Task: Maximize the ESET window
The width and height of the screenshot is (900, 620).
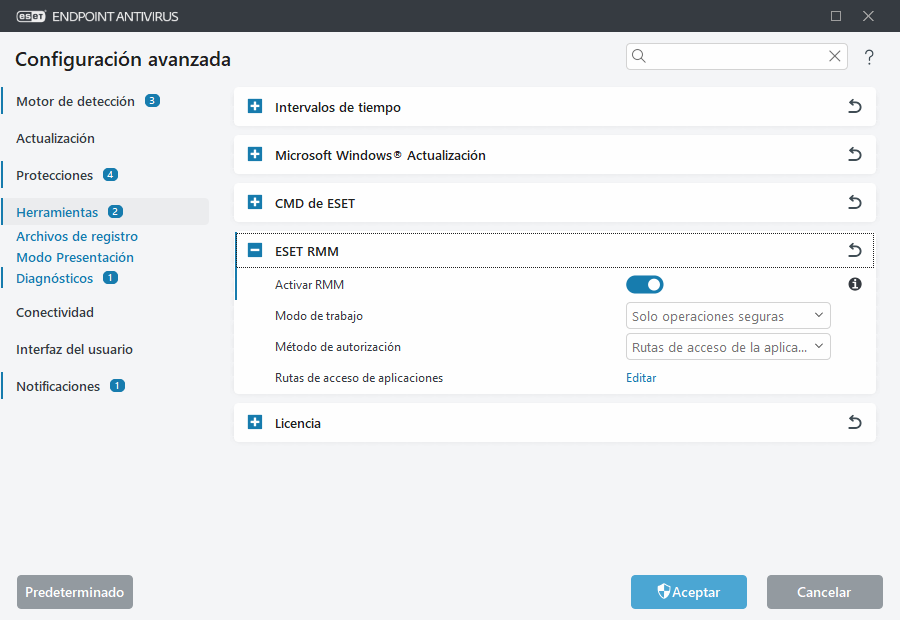Action: click(x=836, y=16)
